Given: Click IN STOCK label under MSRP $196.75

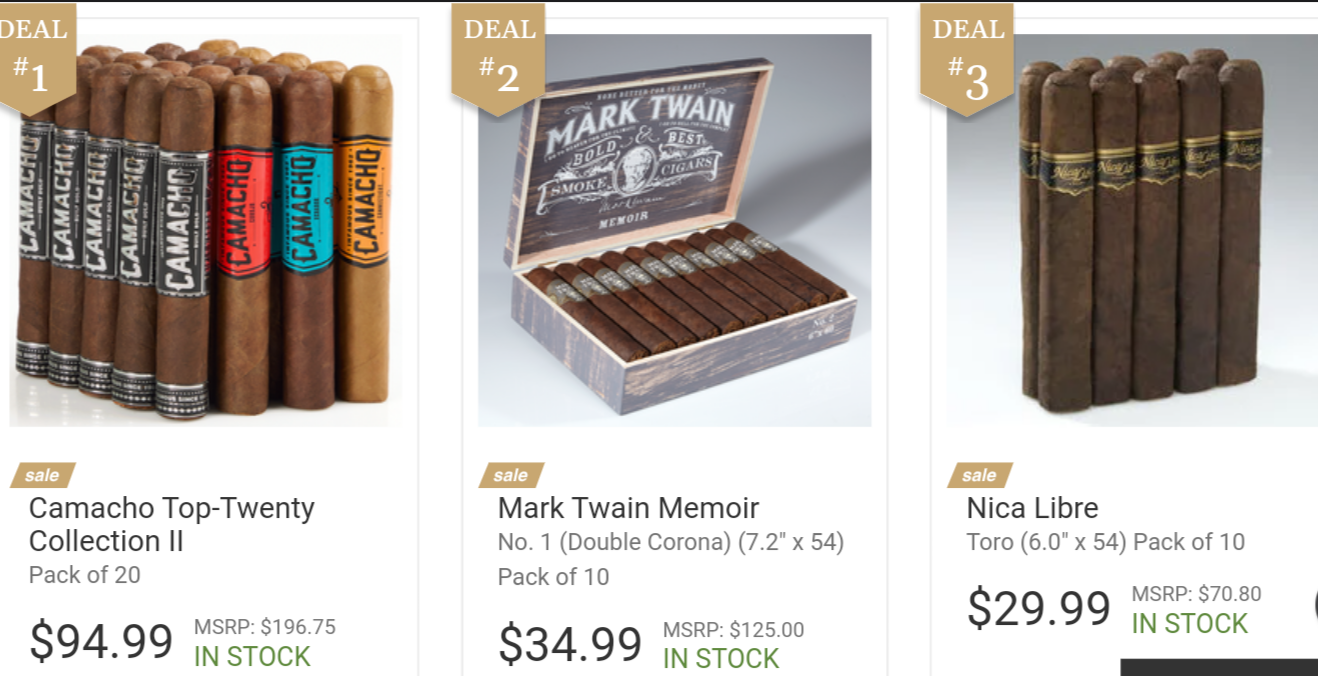Looking at the screenshot, I should click(x=252, y=656).
